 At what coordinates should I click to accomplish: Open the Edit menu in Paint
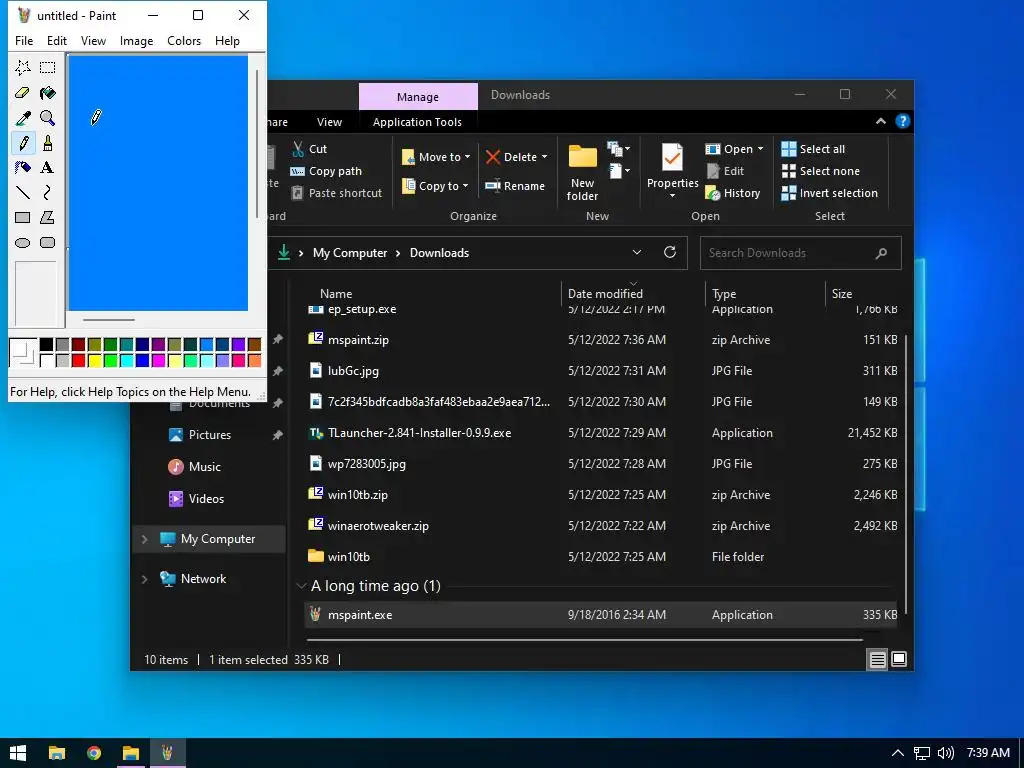(x=57, y=40)
